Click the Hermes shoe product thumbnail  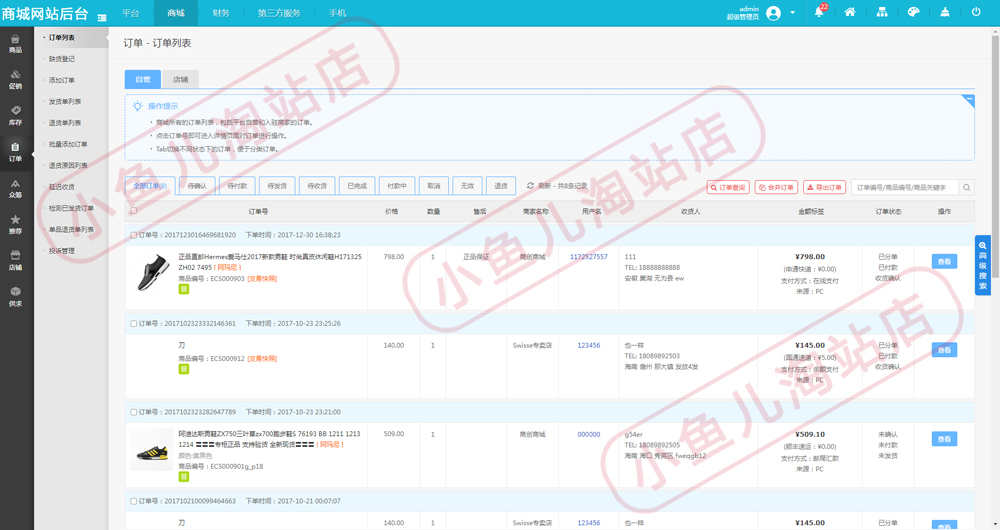click(152, 272)
